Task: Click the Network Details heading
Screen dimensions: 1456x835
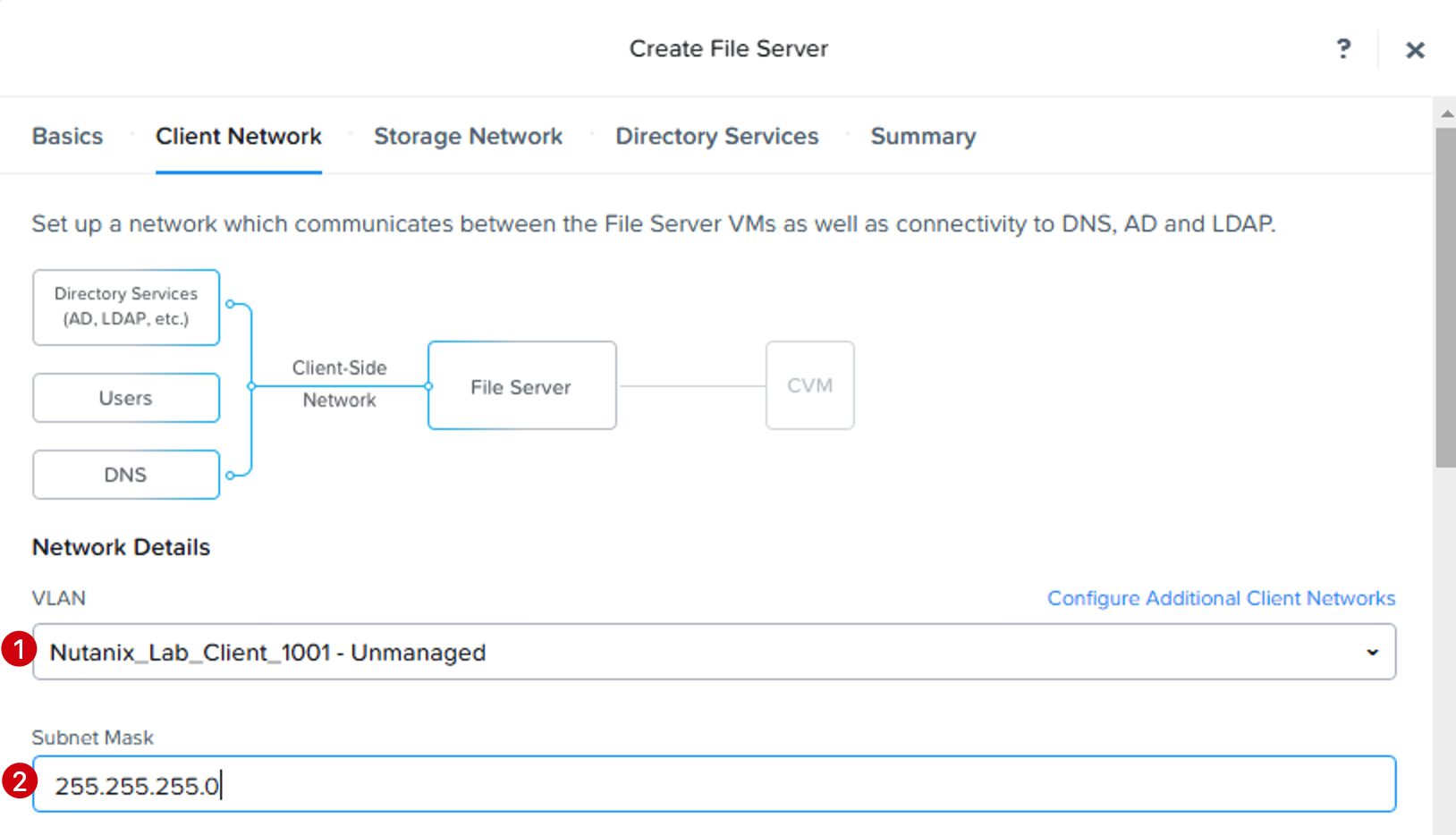Action: tap(122, 547)
